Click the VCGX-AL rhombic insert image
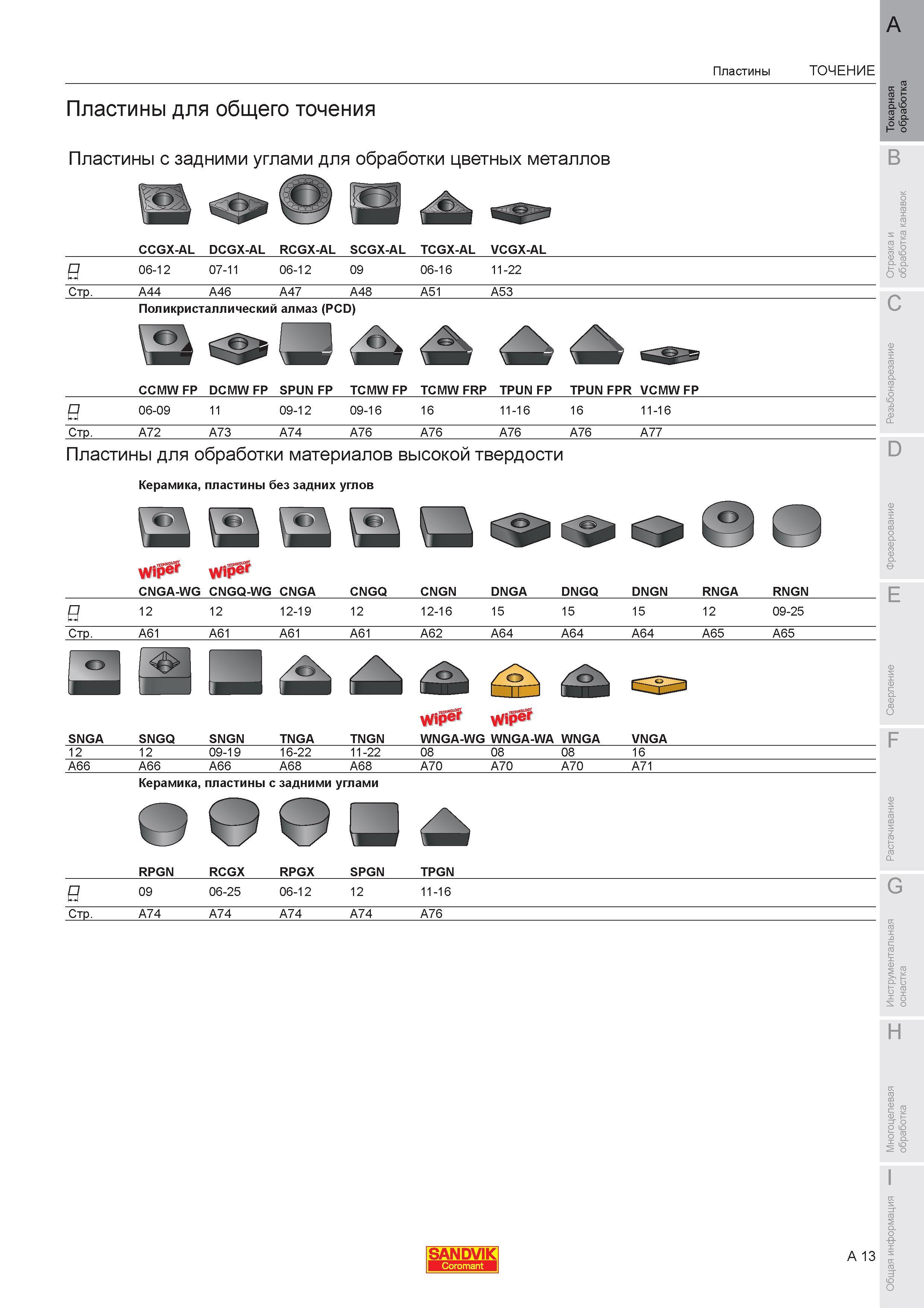The image size is (924, 1308). [520, 213]
